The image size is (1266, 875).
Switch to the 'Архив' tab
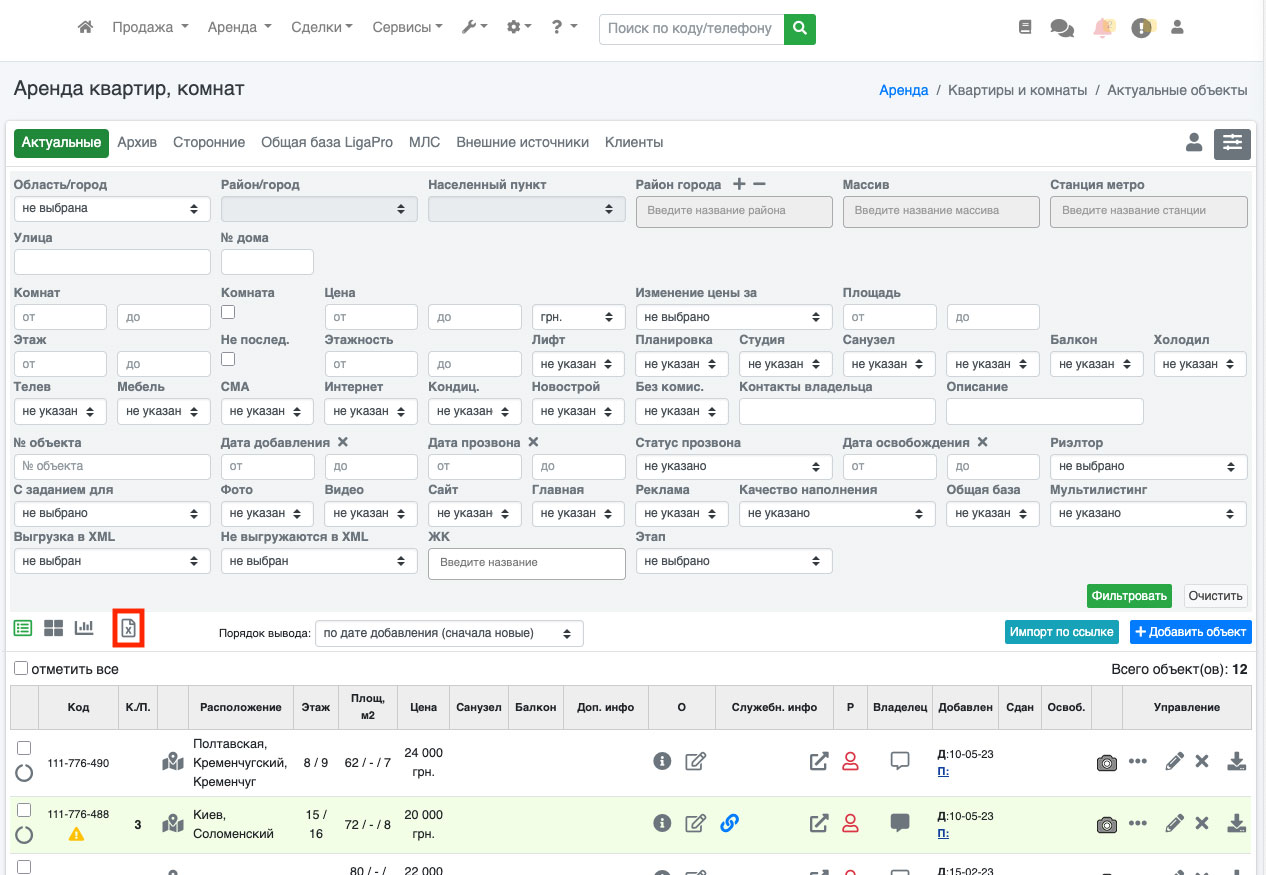(x=137, y=143)
